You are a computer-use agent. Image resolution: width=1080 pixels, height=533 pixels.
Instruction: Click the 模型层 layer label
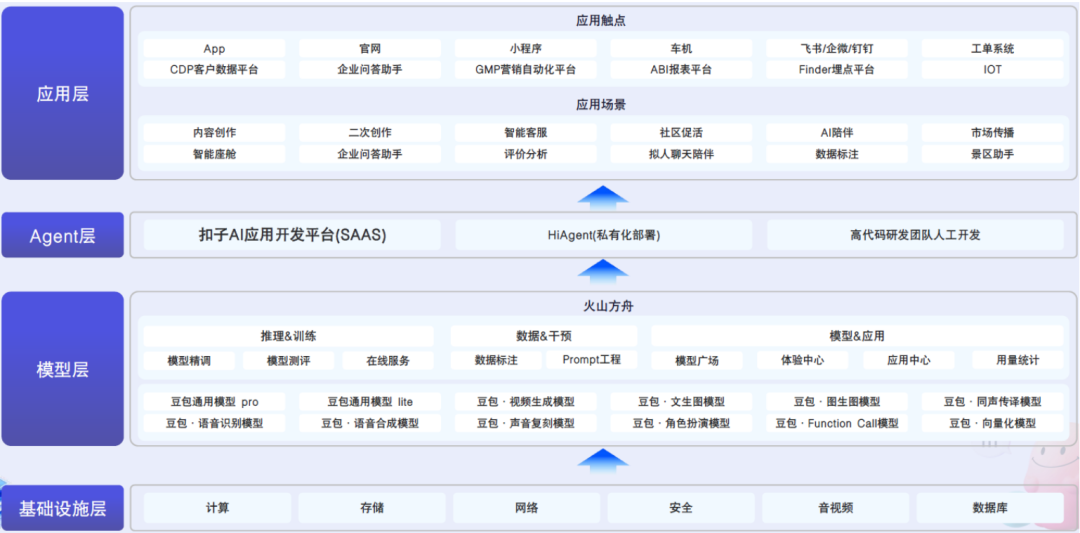tap(63, 369)
